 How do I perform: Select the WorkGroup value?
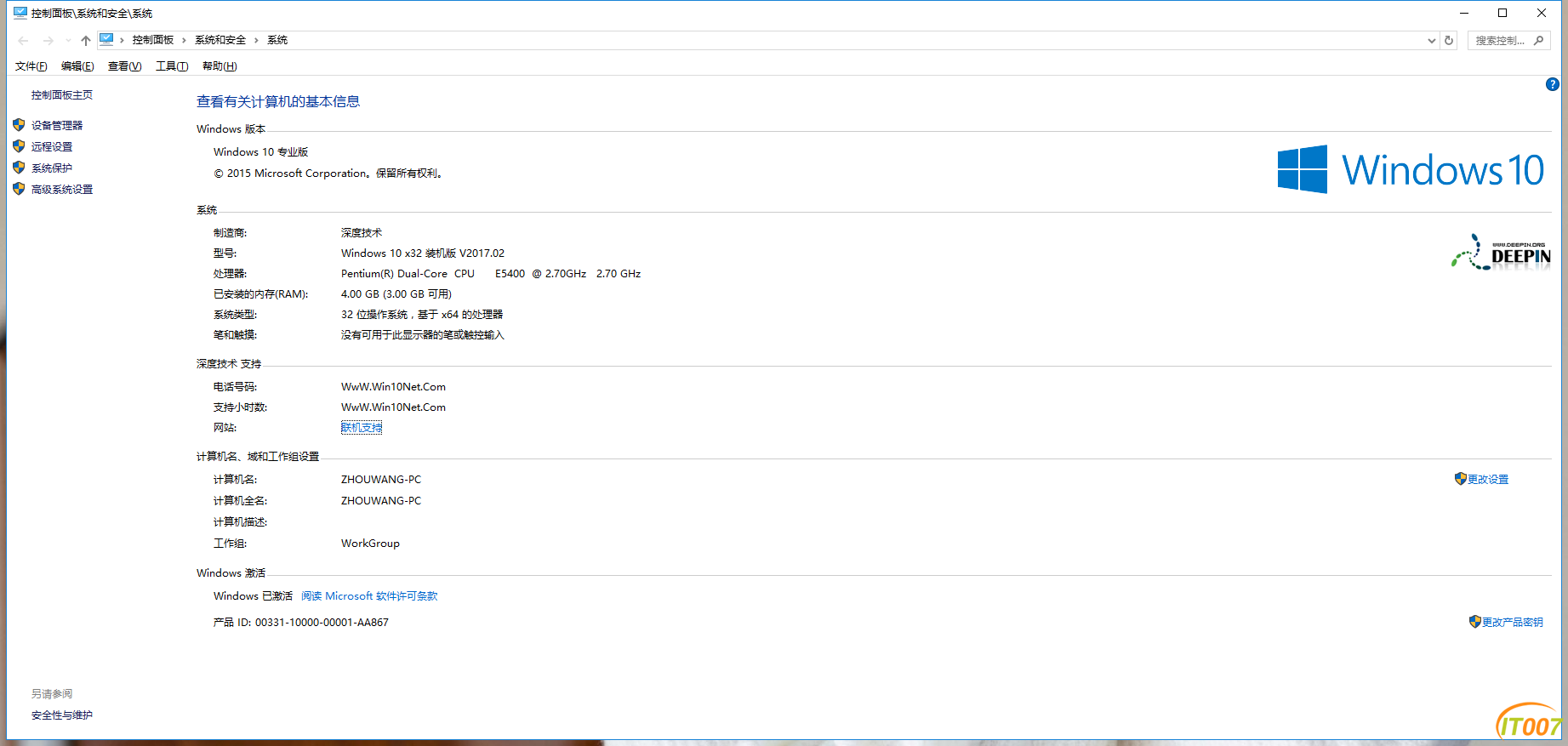click(370, 544)
